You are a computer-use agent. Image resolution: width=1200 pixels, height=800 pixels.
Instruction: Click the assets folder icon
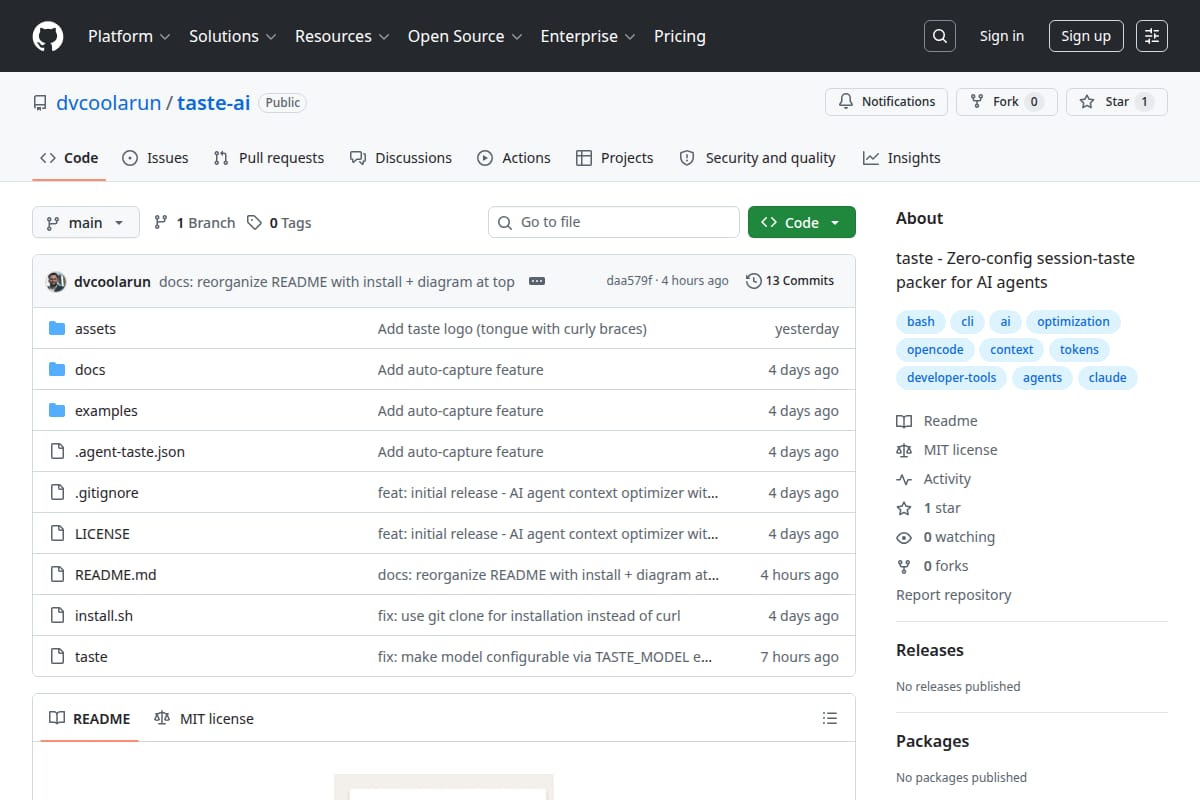(x=57, y=329)
